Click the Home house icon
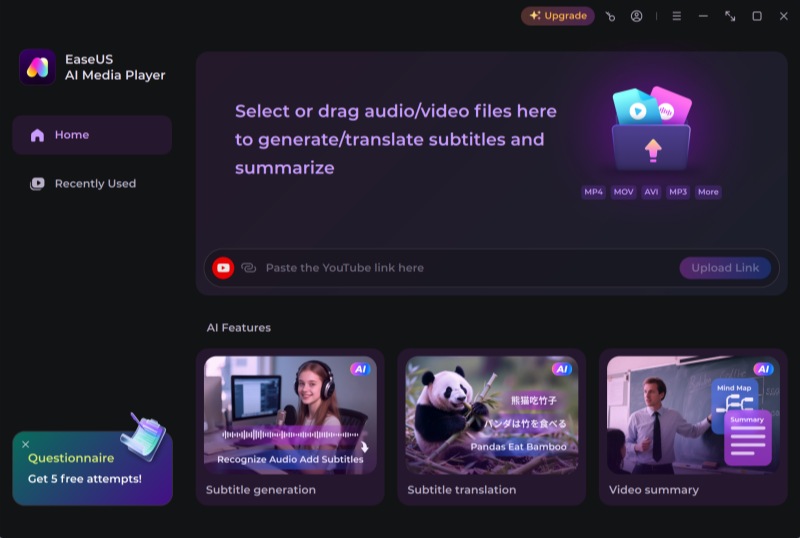 [37, 135]
